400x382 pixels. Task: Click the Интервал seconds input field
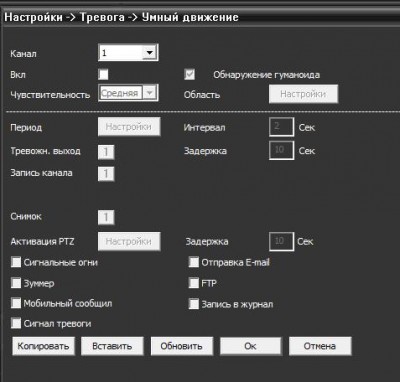[281, 127]
